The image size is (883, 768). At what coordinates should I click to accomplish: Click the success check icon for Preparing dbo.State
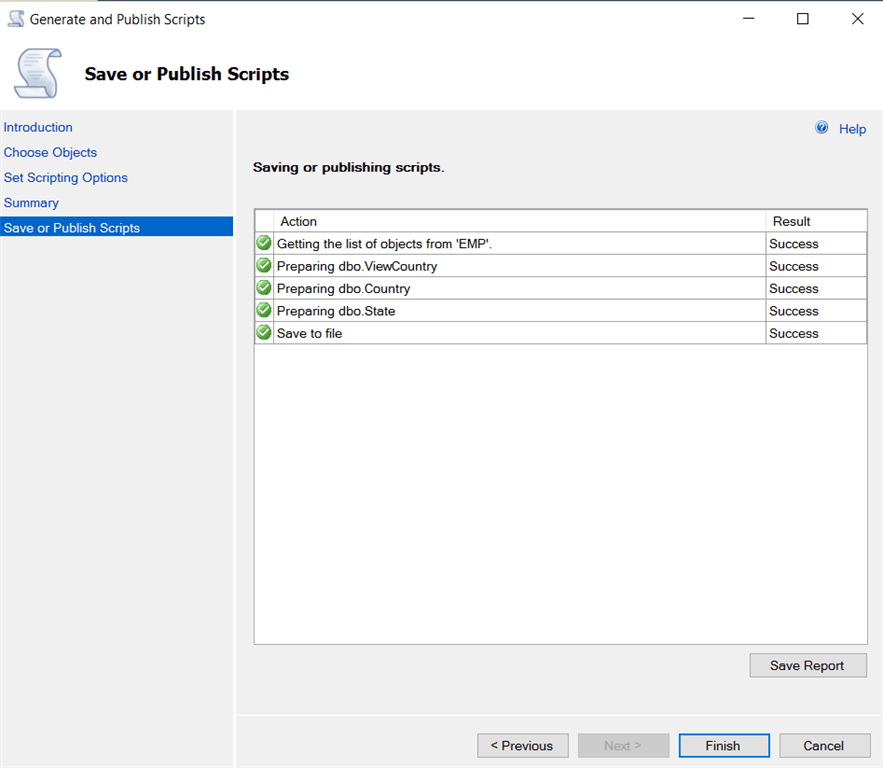(263, 310)
